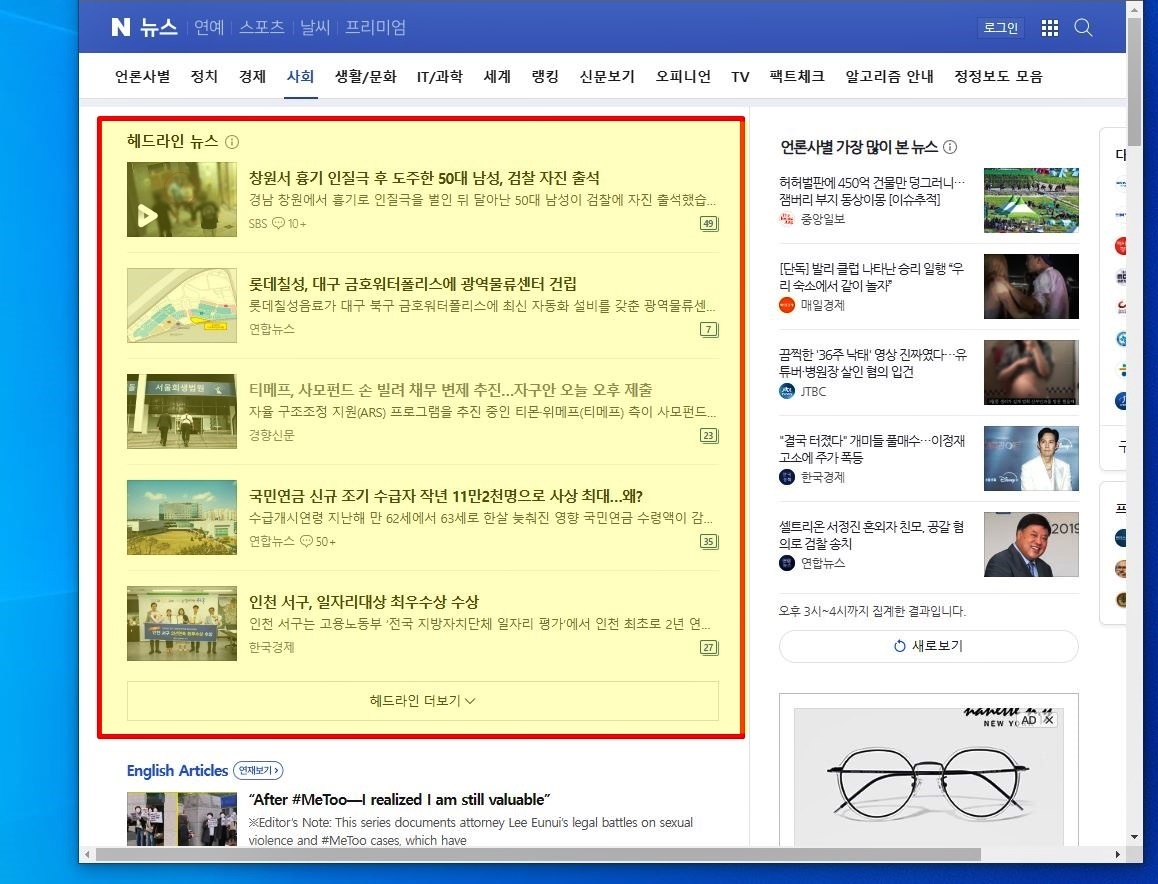This screenshot has height=884, width=1158.
Task: Open 정정보도 모음 tab
Action: coord(998,77)
